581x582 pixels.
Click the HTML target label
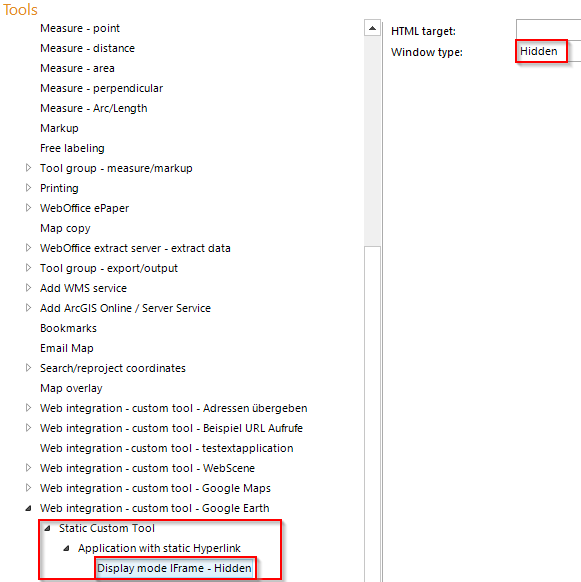[x=423, y=31]
